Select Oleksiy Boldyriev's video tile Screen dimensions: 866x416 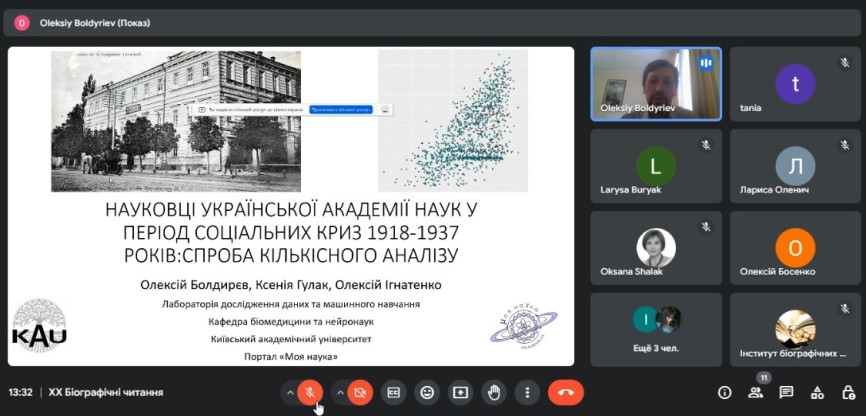click(x=656, y=84)
